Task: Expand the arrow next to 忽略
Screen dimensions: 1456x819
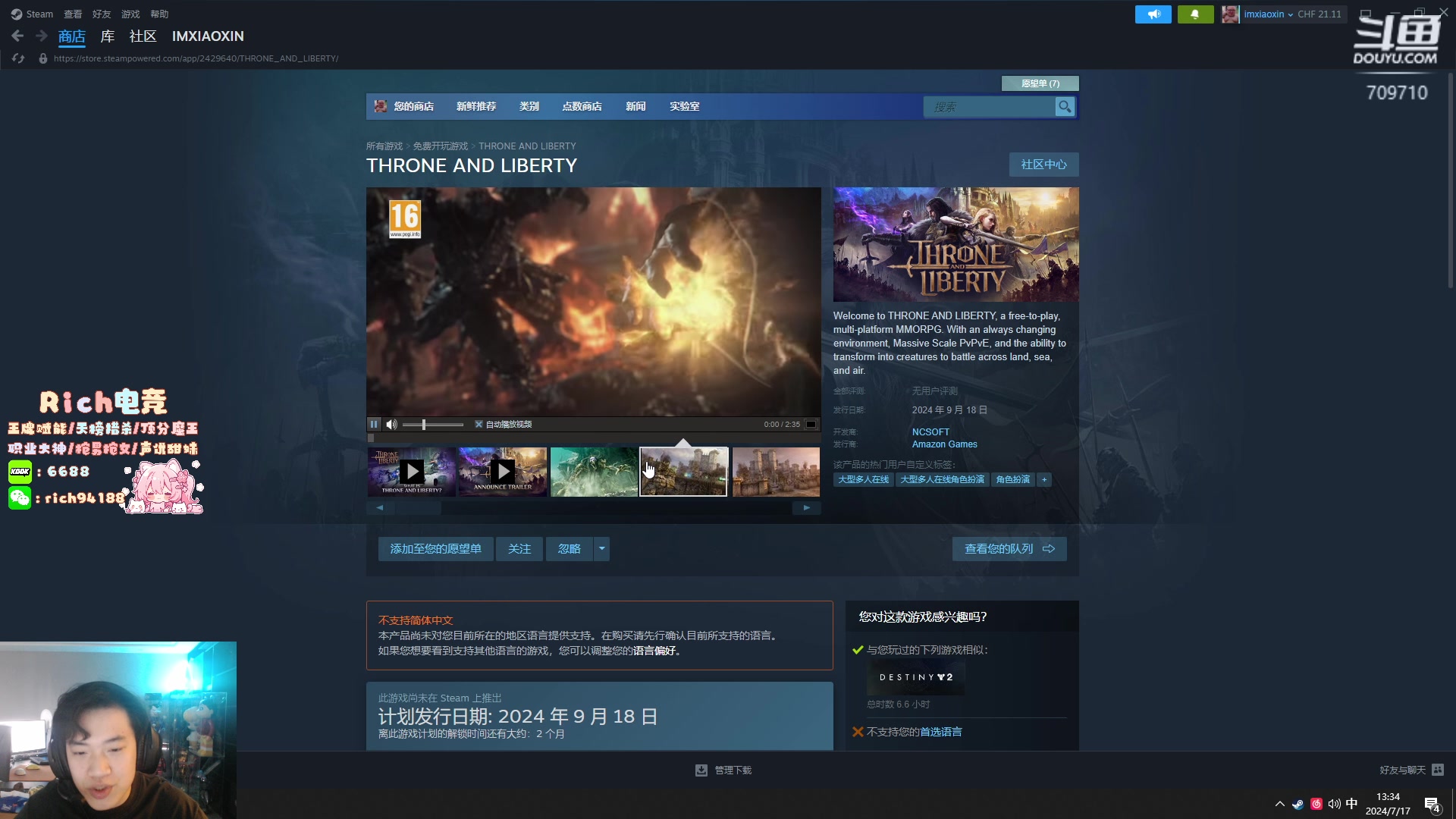Action: click(x=601, y=549)
